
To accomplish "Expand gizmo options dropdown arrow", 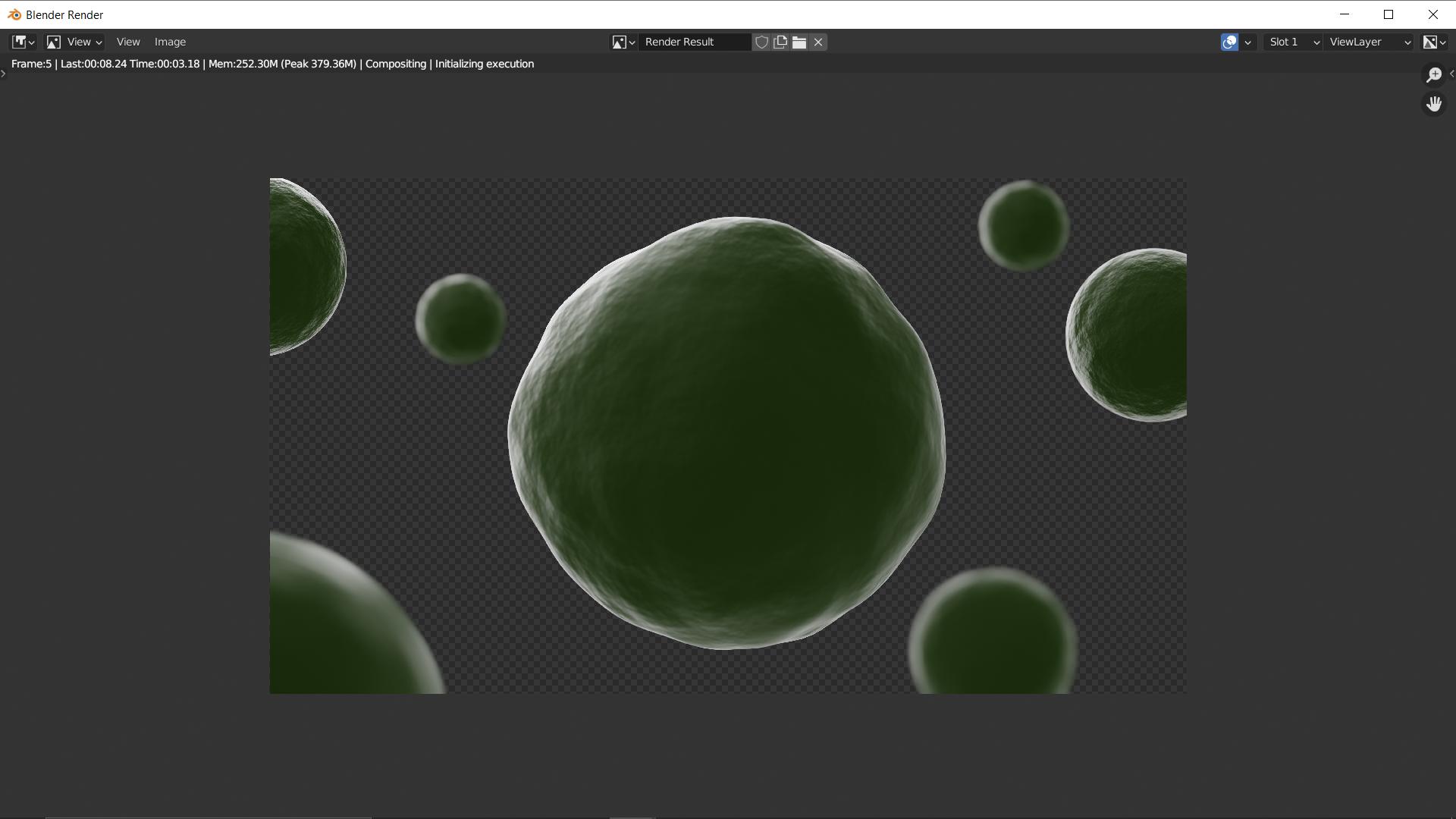I will (x=1247, y=42).
